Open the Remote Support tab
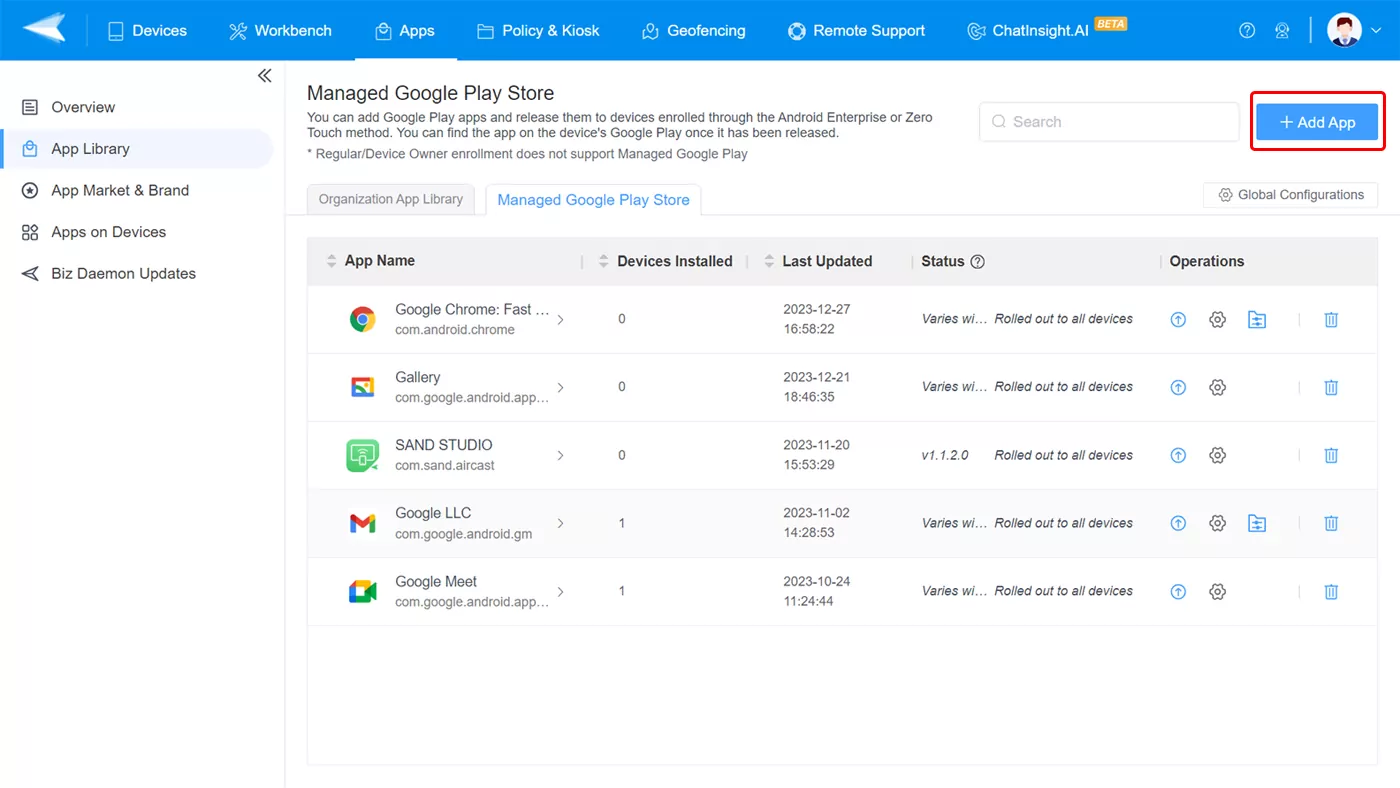Viewport: 1400px width, 788px height. click(856, 30)
